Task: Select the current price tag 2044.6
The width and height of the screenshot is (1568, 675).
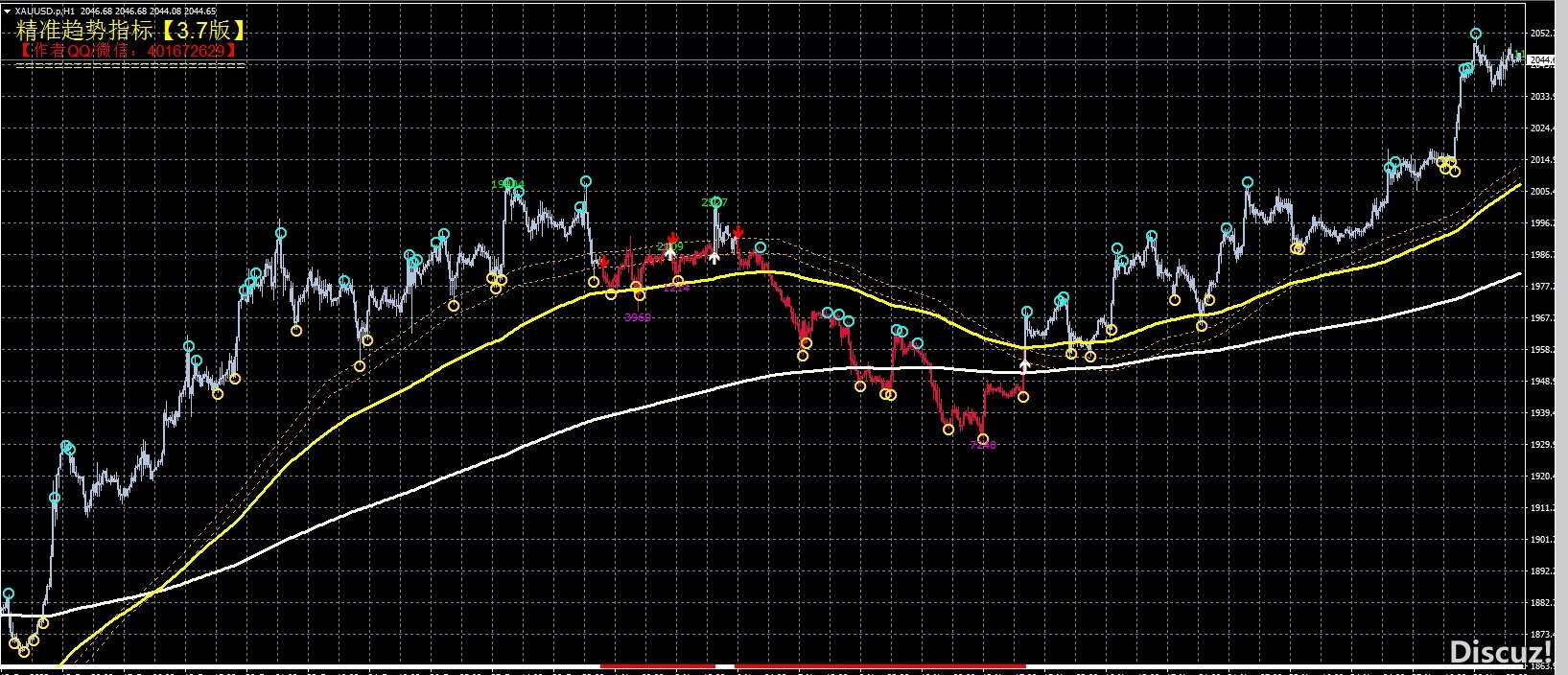Action: pyautogui.click(x=1541, y=60)
